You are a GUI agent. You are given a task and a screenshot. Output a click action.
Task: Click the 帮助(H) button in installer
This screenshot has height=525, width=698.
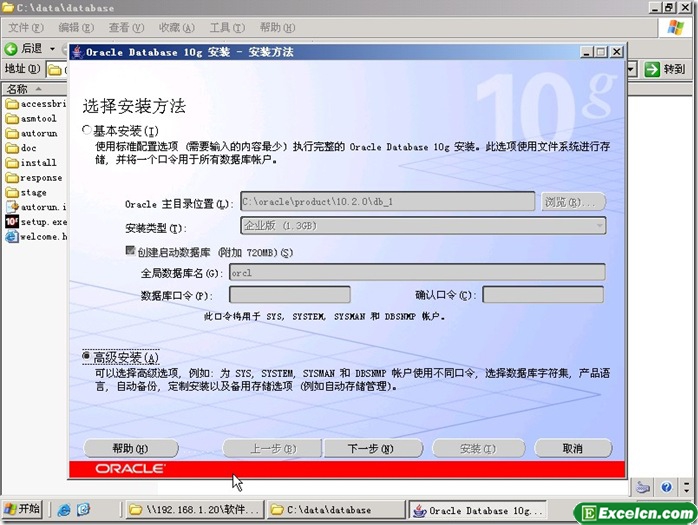pos(131,448)
